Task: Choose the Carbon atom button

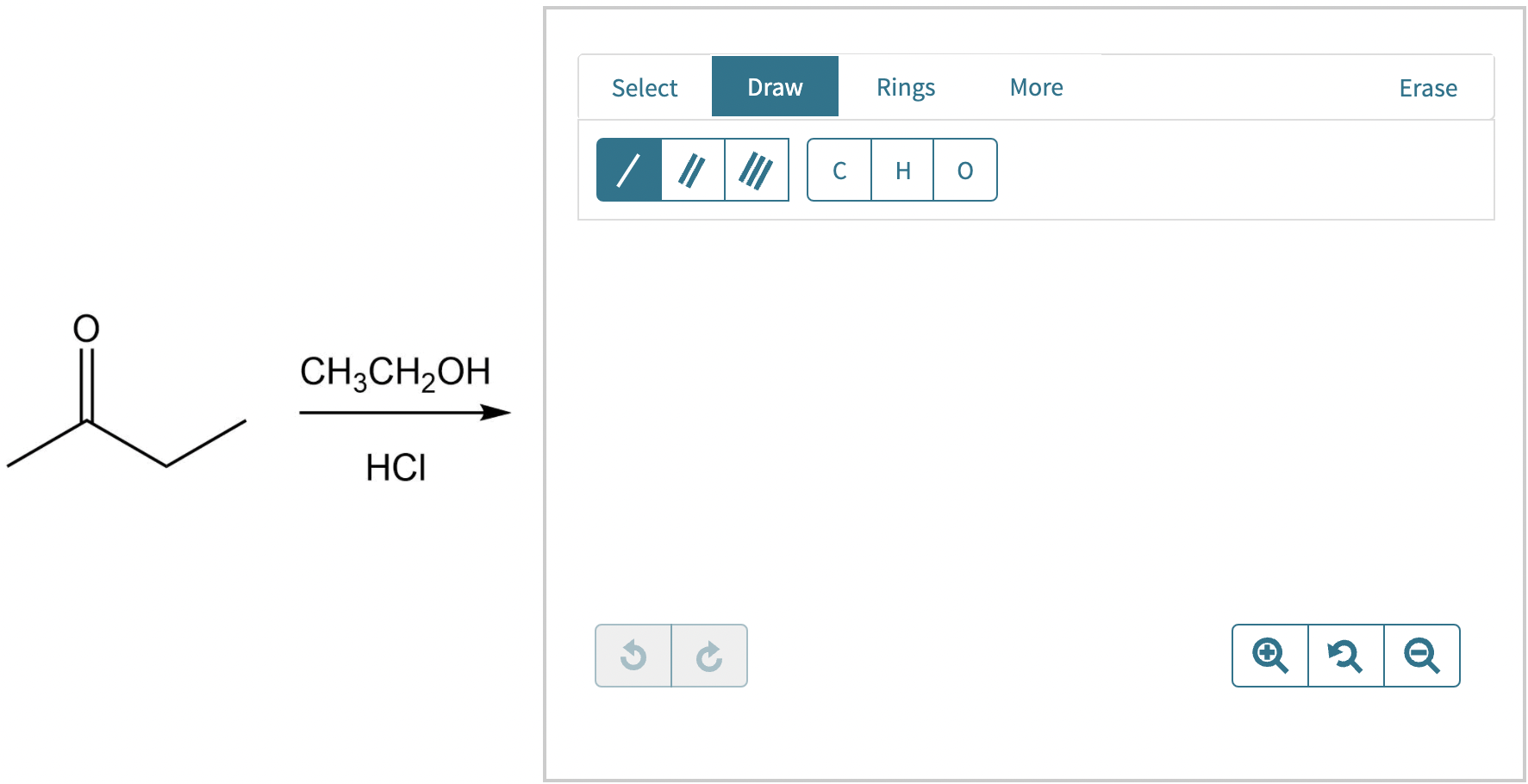Action: pos(838,170)
